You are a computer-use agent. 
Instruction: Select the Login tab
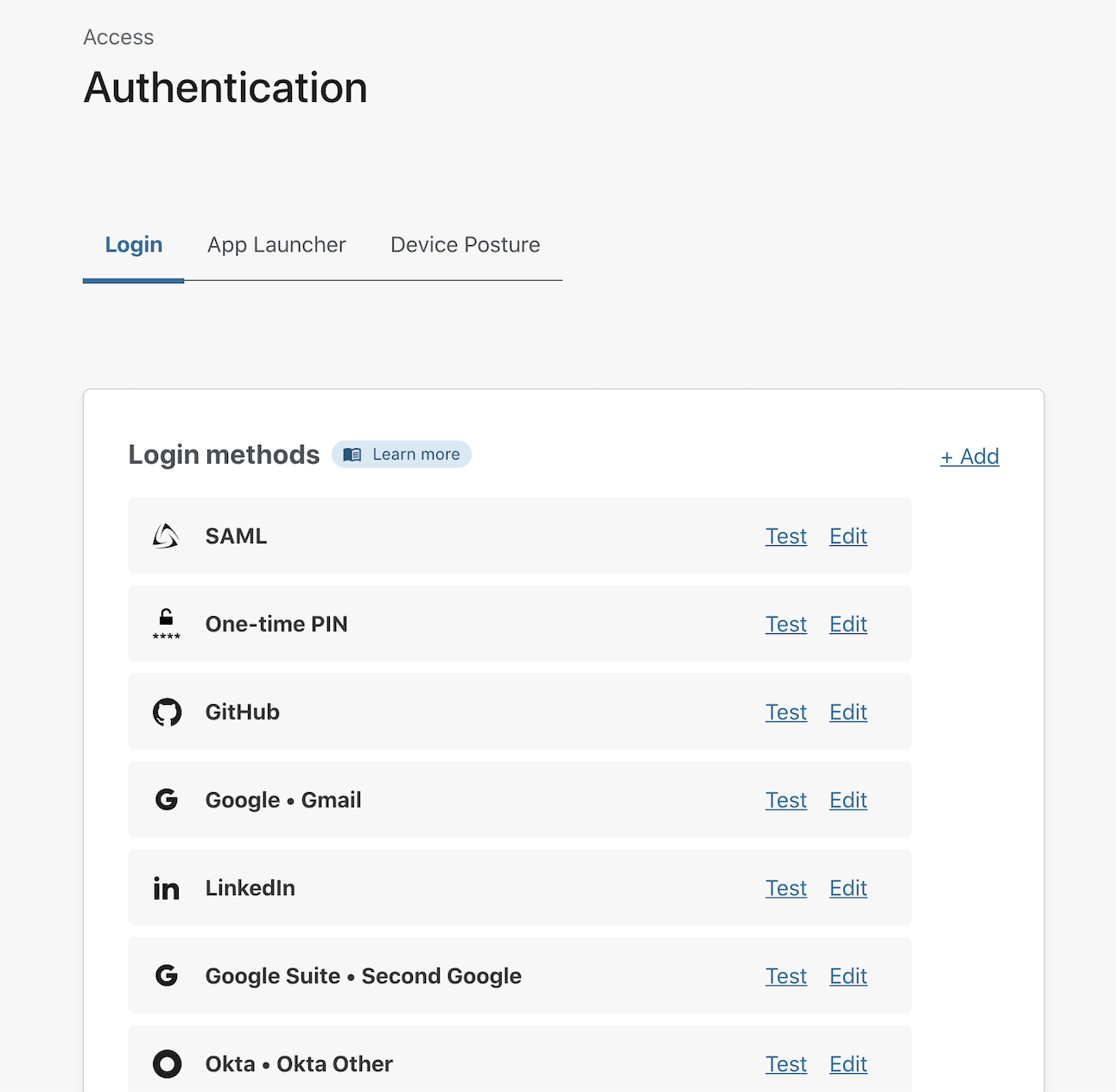tap(134, 245)
